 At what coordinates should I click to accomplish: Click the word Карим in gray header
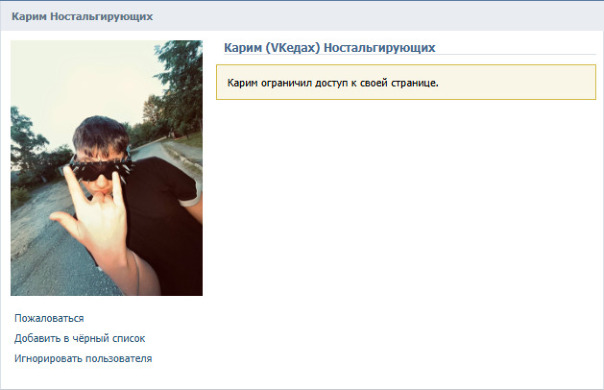[x=29, y=17]
